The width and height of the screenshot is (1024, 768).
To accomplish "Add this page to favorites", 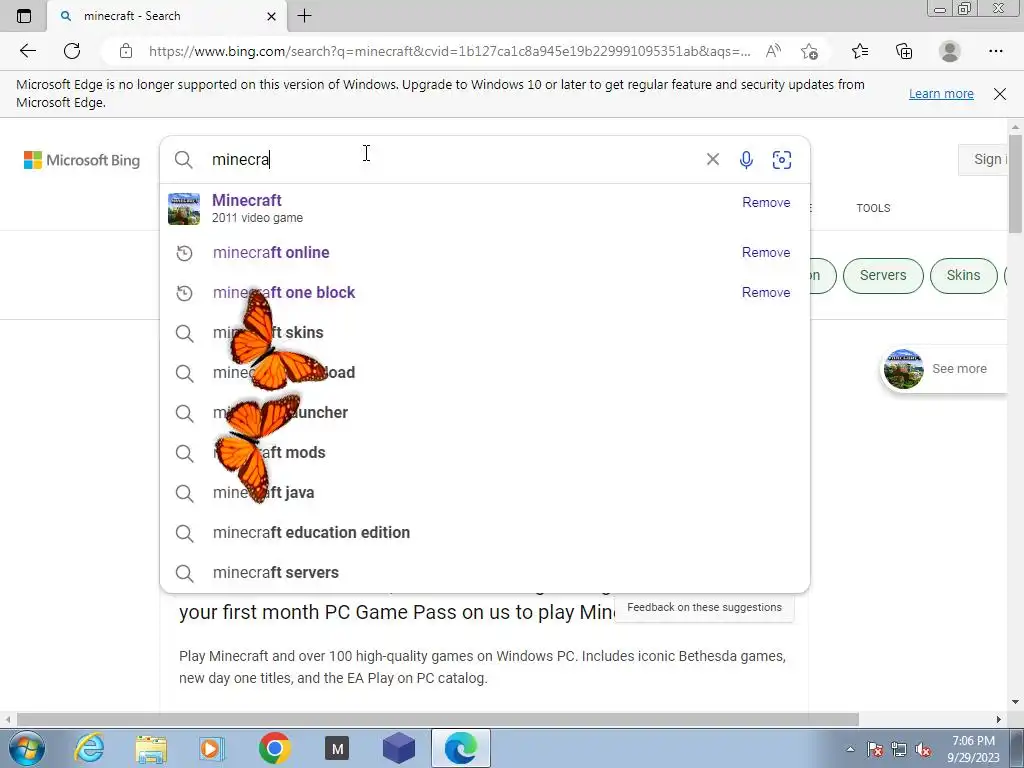I will (809, 51).
